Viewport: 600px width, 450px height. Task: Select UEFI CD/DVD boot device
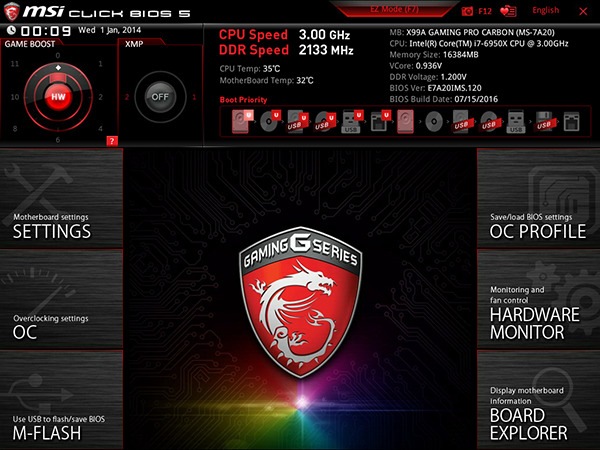tap(270, 121)
